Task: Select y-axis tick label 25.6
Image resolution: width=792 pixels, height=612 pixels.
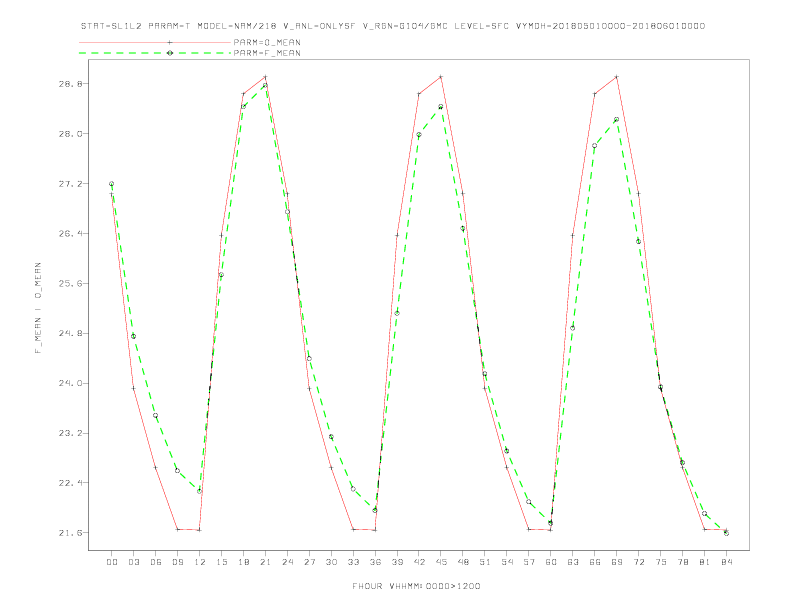Action: pyautogui.click(x=71, y=284)
